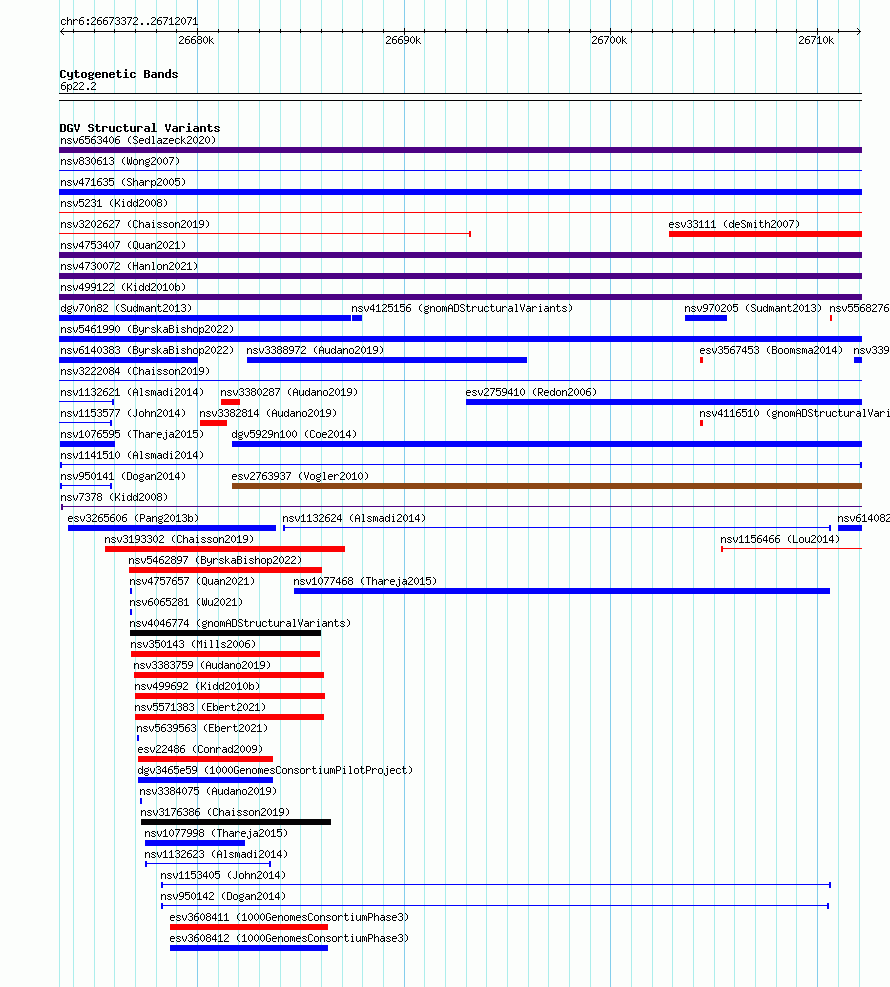Click nsv4046774 gnomAD black bar
Image resolution: width=890 pixels, height=987 pixels.
[x=225, y=633]
